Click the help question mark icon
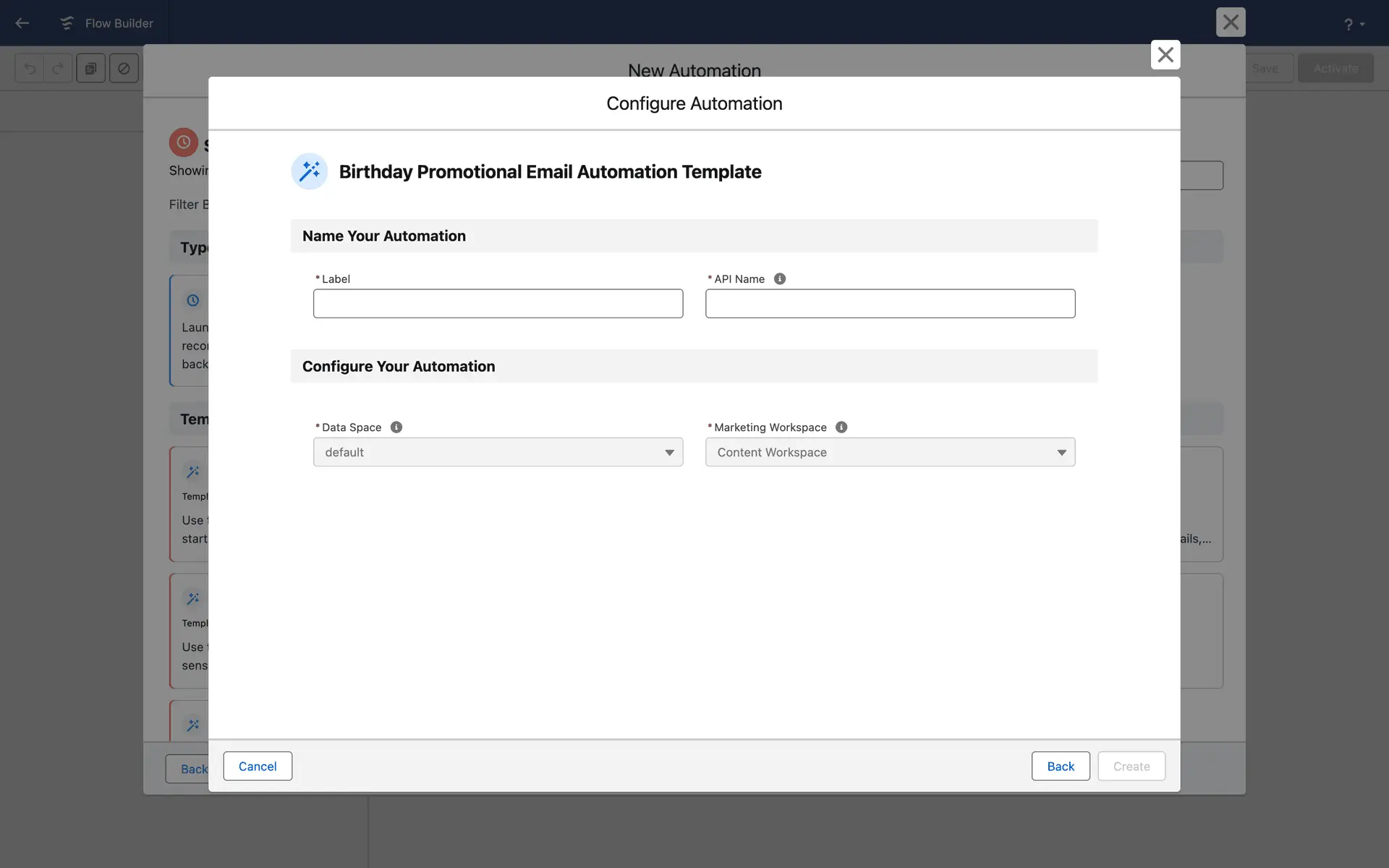Viewport: 1389px width, 868px height. [1348, 25]
